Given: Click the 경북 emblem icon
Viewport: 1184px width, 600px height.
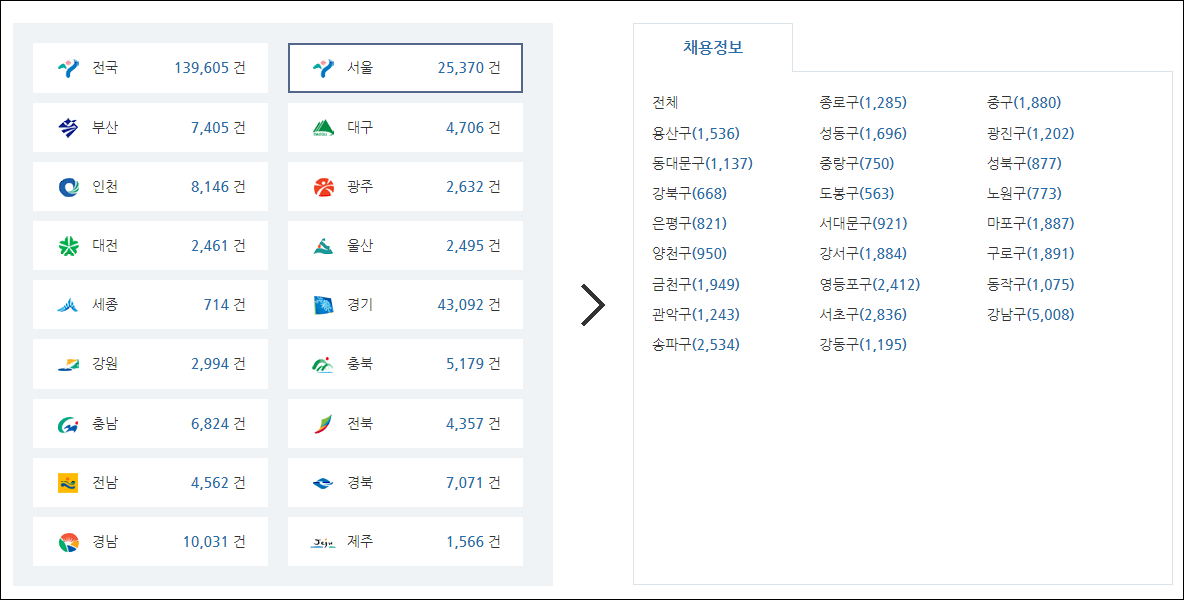Looking at the screenshot, I should (323, 483).
